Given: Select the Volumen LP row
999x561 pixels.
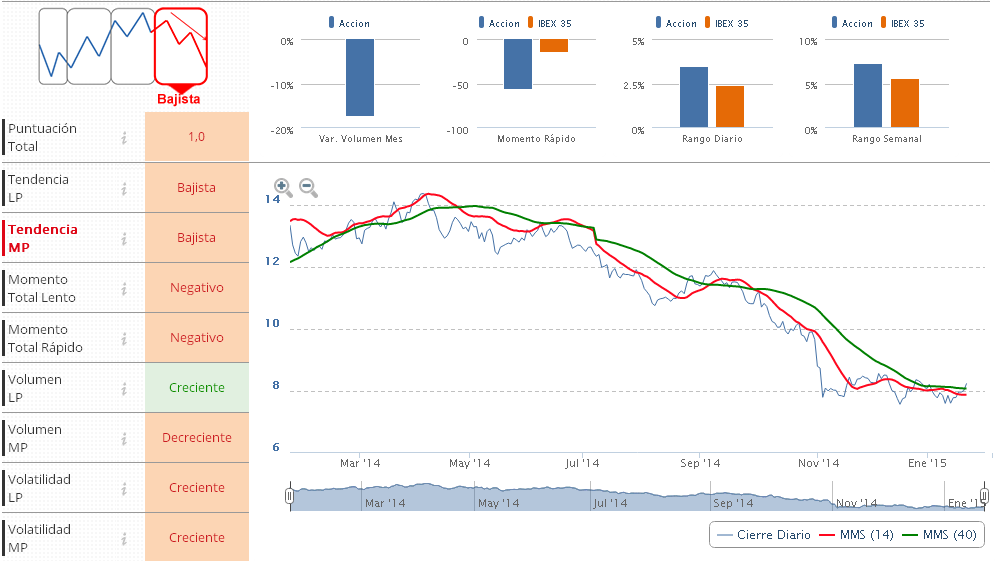Looking at the screenshot, I should (x=126, y=388).
